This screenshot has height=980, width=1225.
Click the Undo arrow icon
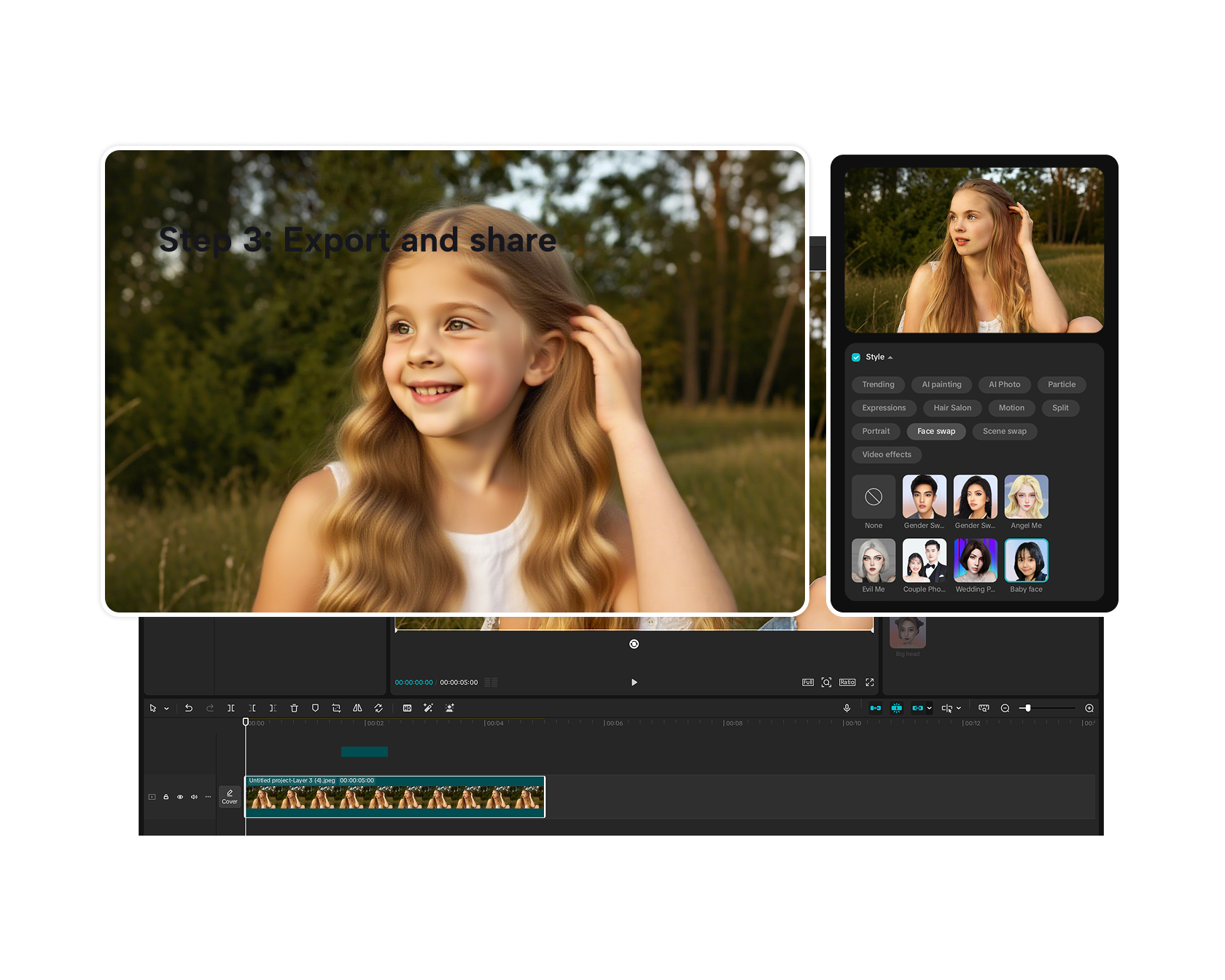(x=189, y=708)
